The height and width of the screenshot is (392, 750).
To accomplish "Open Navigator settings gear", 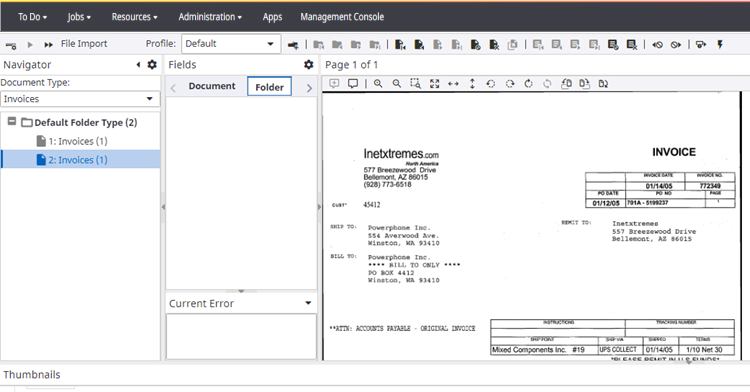I will 152,65.
